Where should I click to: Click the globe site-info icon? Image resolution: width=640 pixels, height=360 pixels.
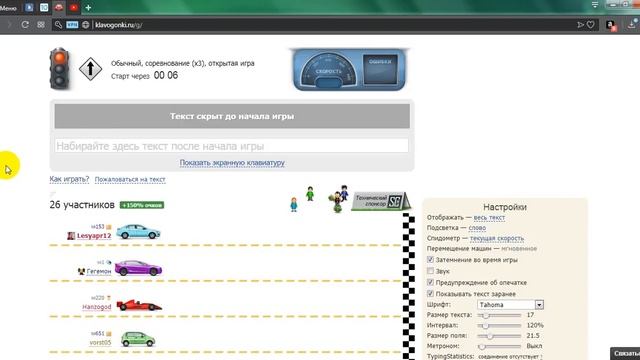click(x=85, y=25)
